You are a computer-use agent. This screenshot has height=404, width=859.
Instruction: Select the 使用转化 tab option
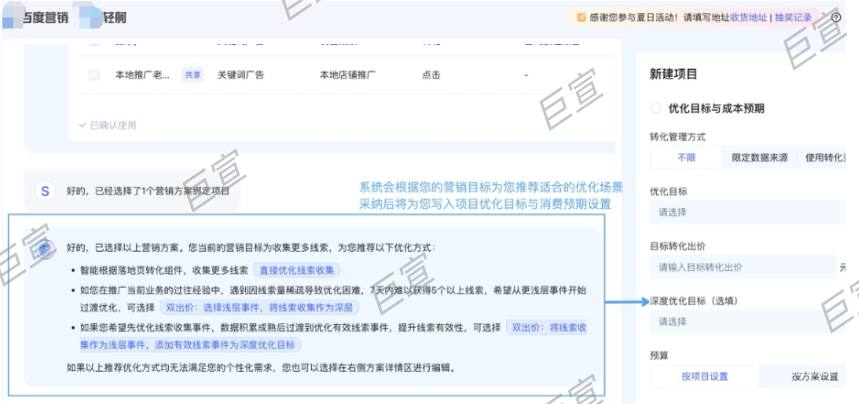pyautogui.click(x=824, y=158)
